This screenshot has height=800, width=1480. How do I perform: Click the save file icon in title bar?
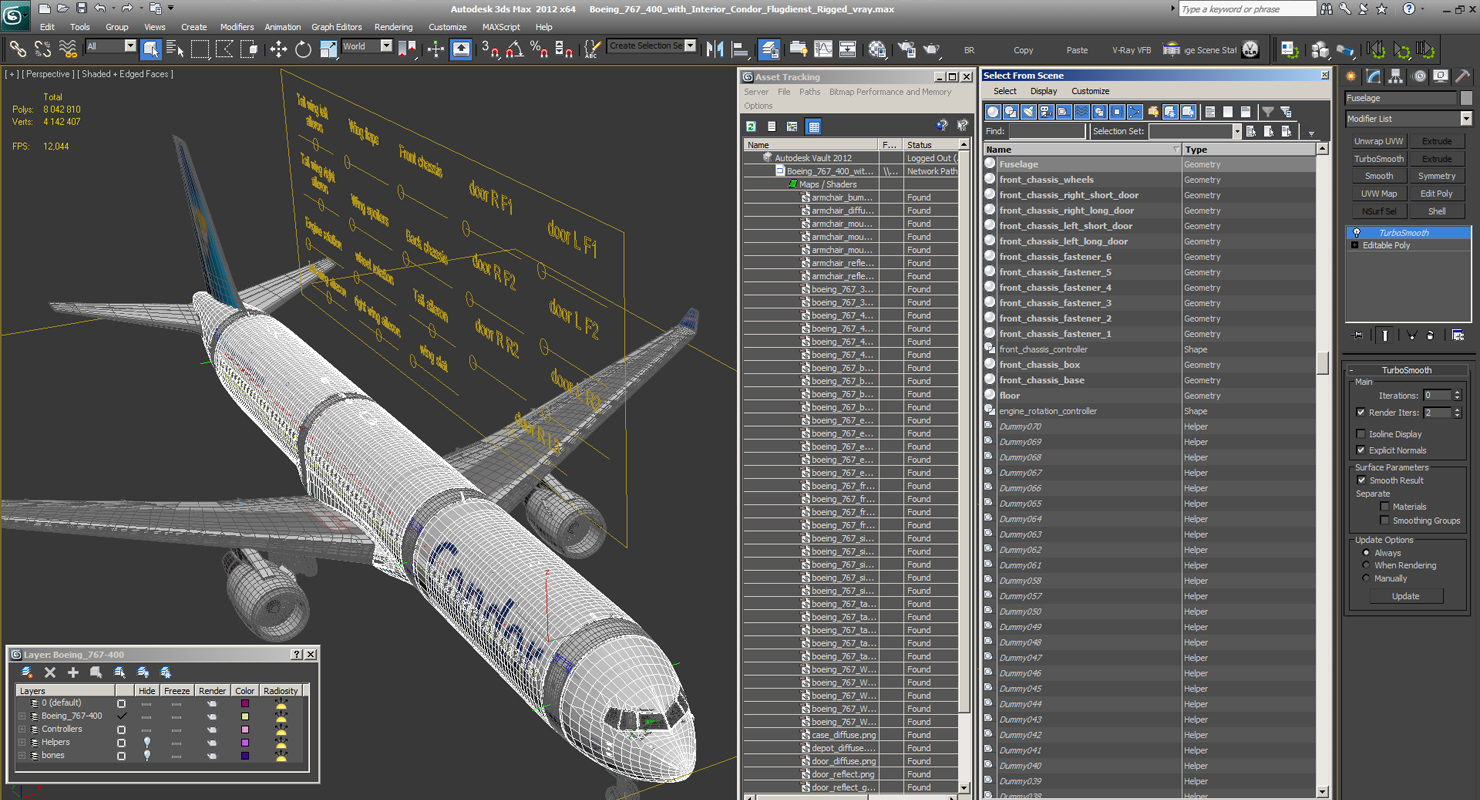coord(81,8)
